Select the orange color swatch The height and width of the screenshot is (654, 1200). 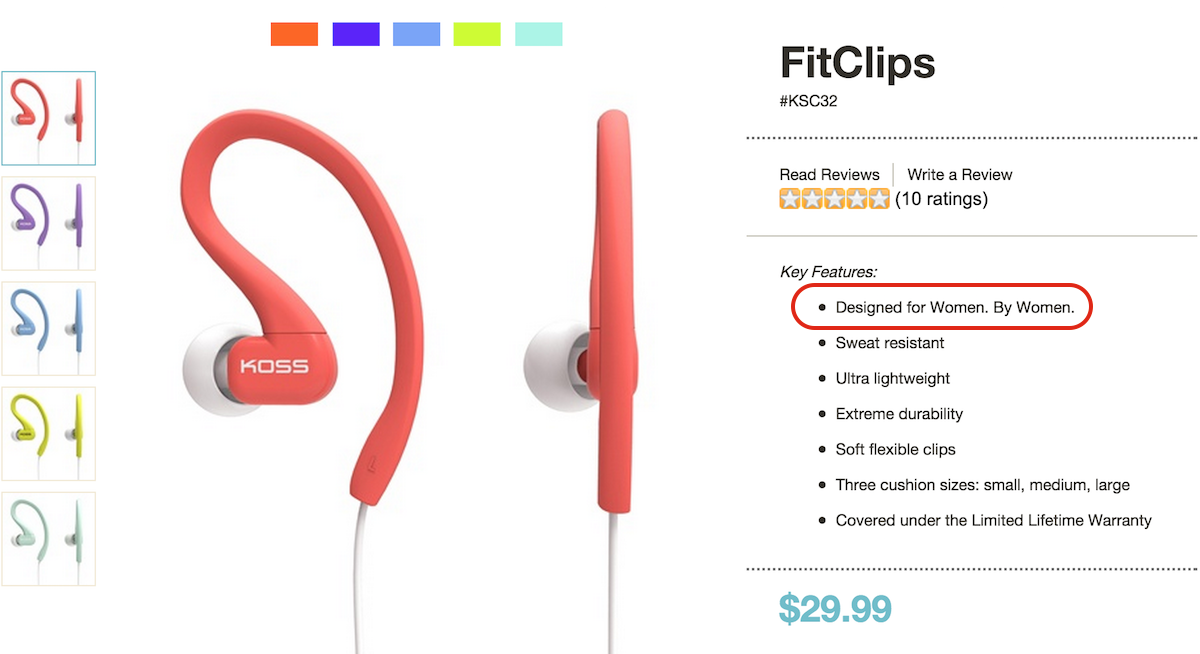[294, 34]
